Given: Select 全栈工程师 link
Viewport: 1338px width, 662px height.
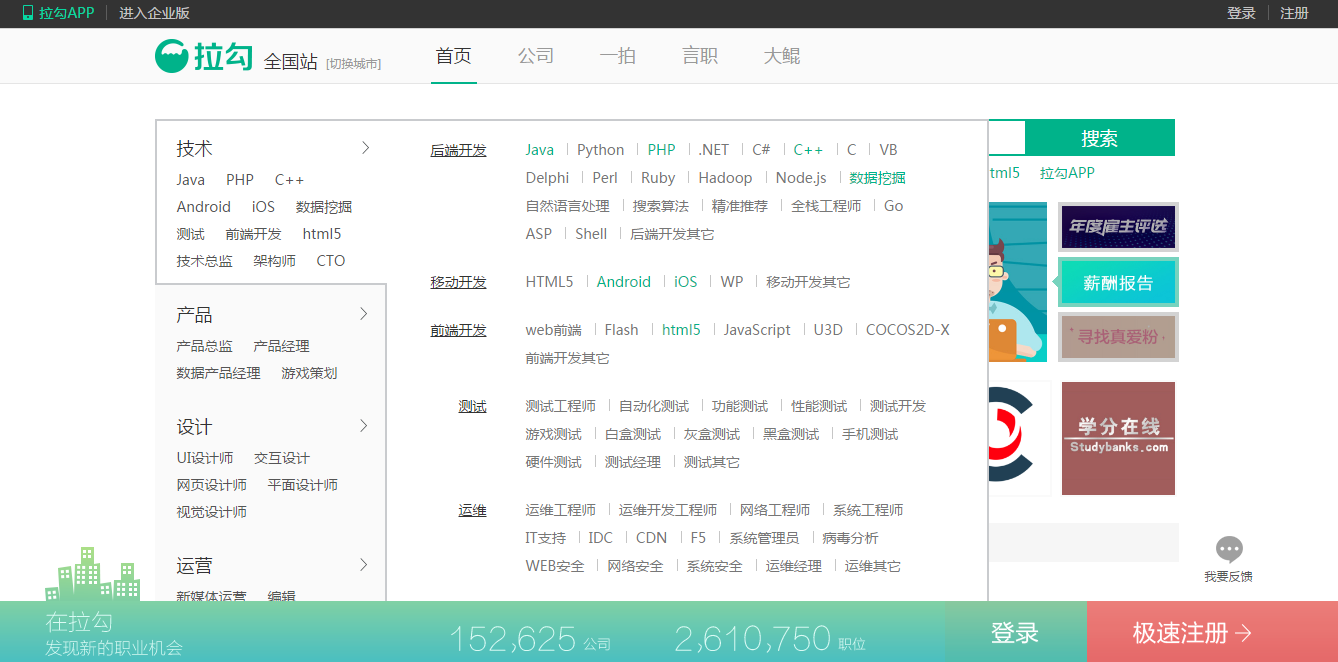Looking at the screenshot, I should click(826, 206).
